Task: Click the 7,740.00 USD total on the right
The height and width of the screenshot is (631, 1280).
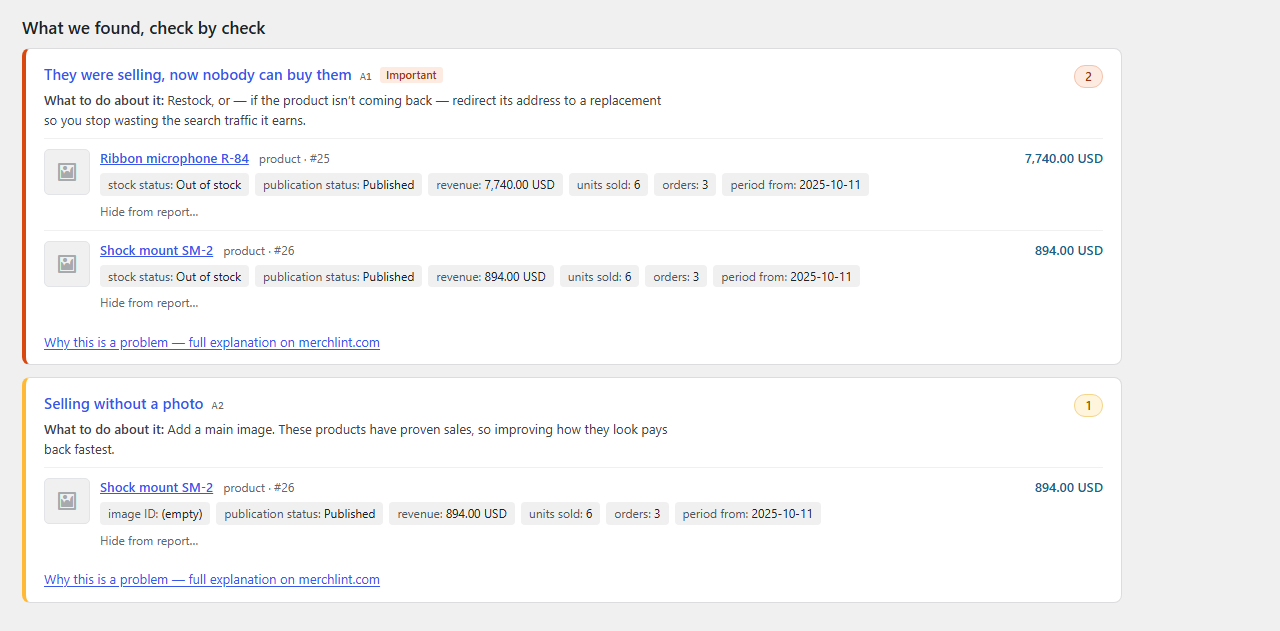Action: (x=1064, y=158)
